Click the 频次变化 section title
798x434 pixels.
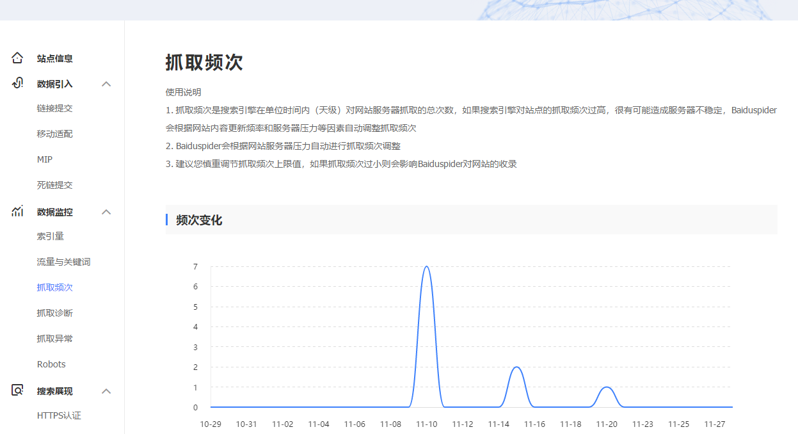coord(199,220)
